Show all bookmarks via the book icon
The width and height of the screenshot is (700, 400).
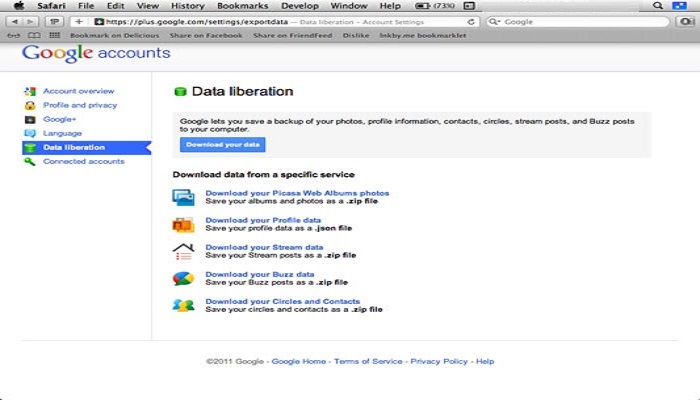pos(34,35)
